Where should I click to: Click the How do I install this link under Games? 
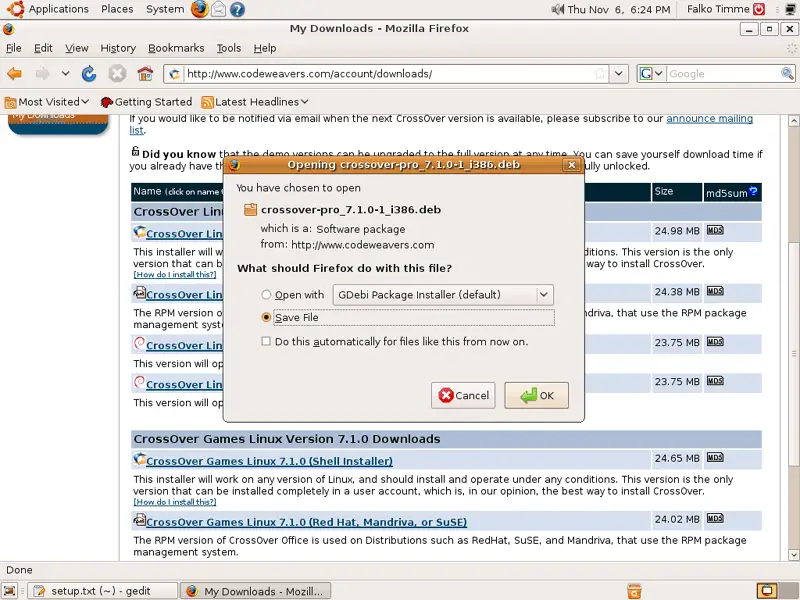pos(174,502)
